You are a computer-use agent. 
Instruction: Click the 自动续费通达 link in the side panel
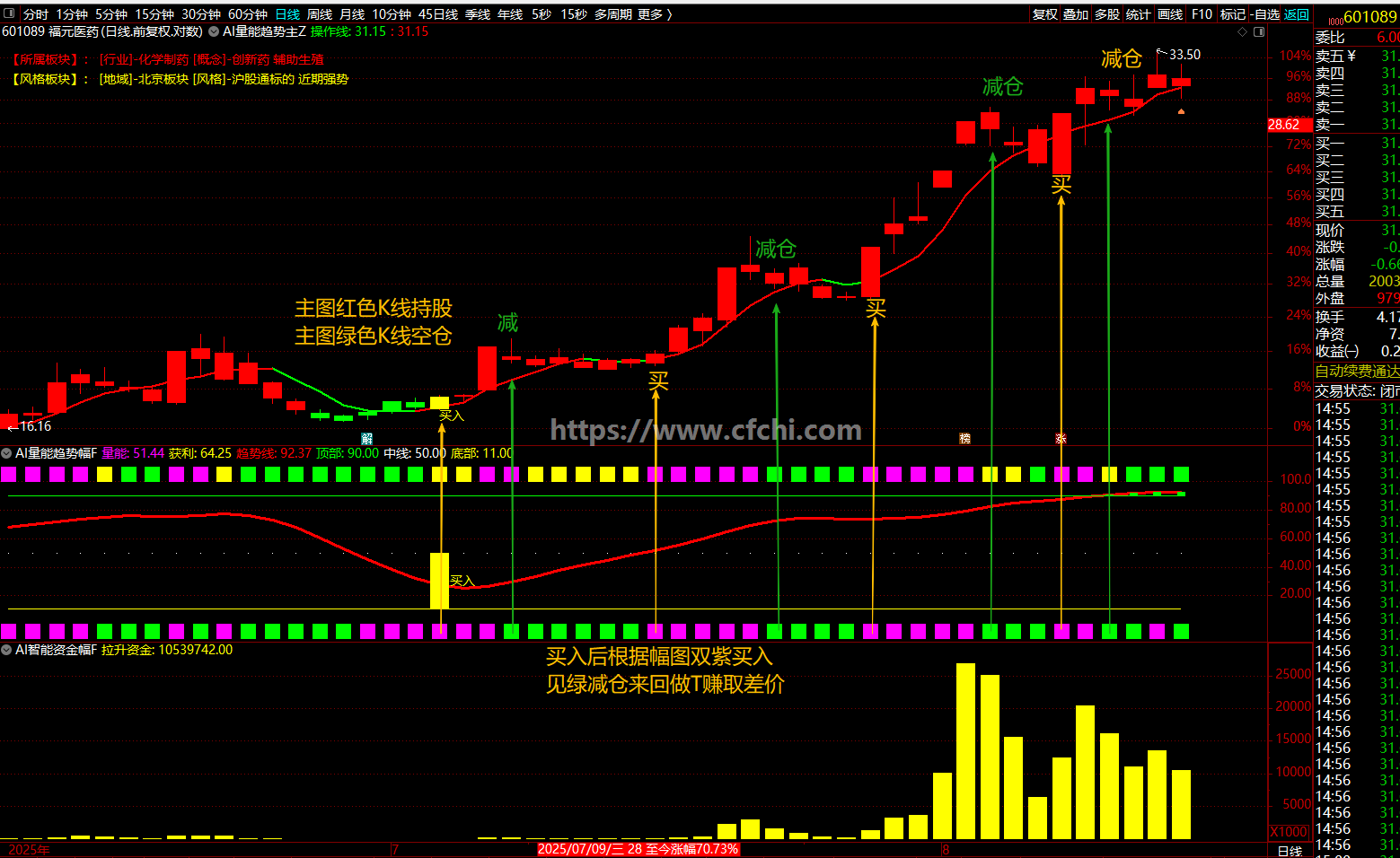[x=1357, y=372]
